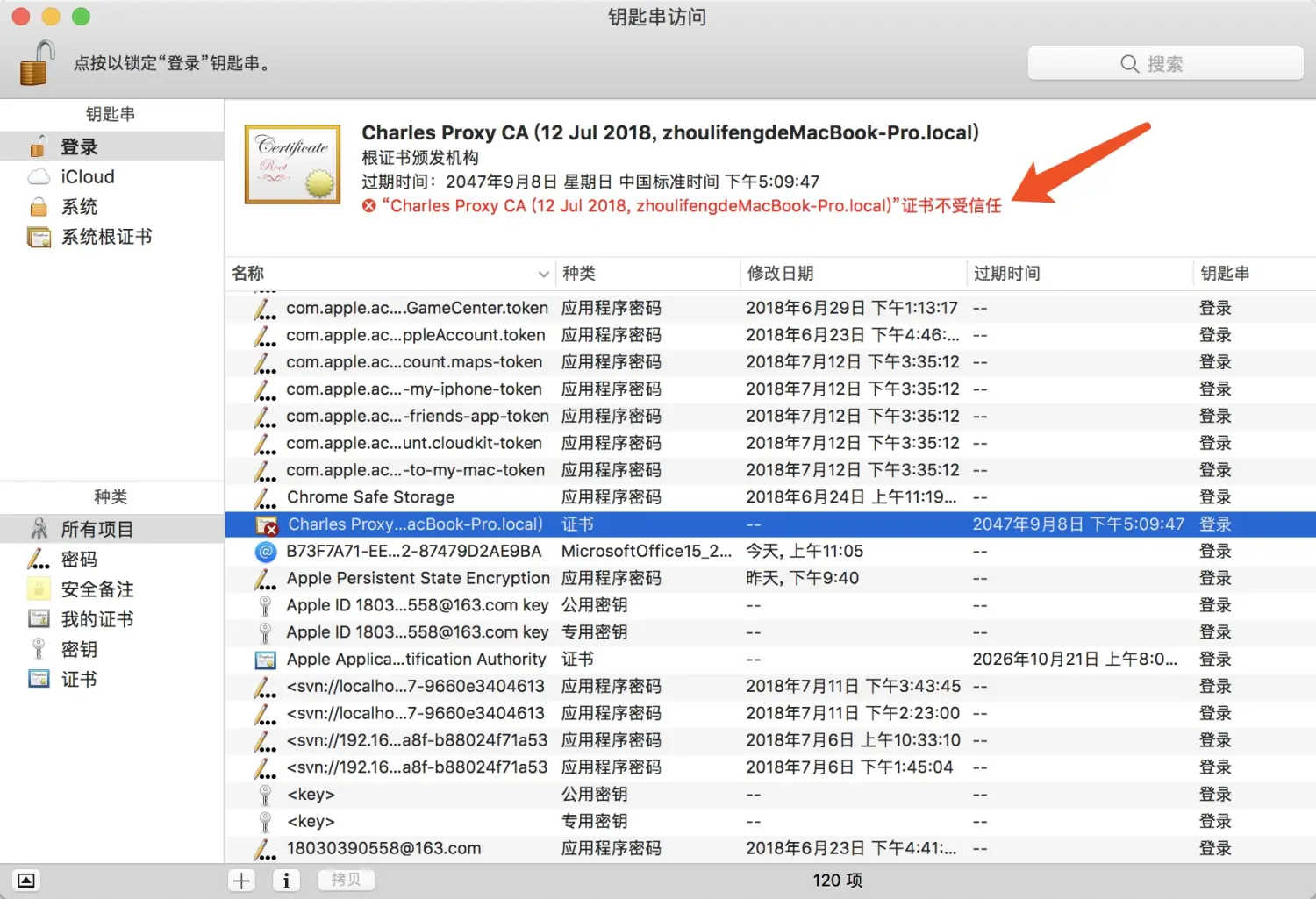Click the iCloud cloud icon
The width and height of the screenshot is (1316, 899).
(39, 177)
